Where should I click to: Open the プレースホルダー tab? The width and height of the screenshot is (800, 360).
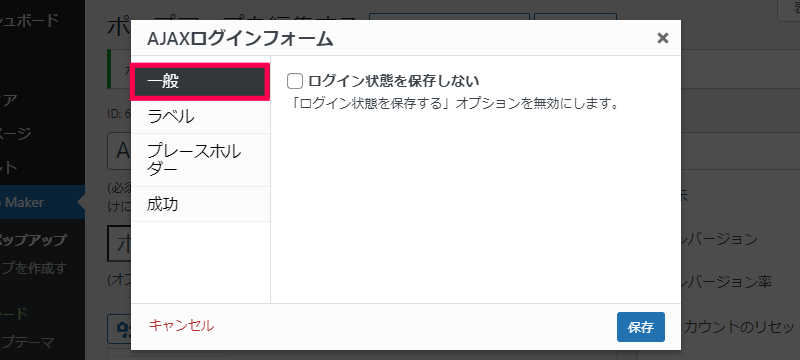[x=200, y=160]
